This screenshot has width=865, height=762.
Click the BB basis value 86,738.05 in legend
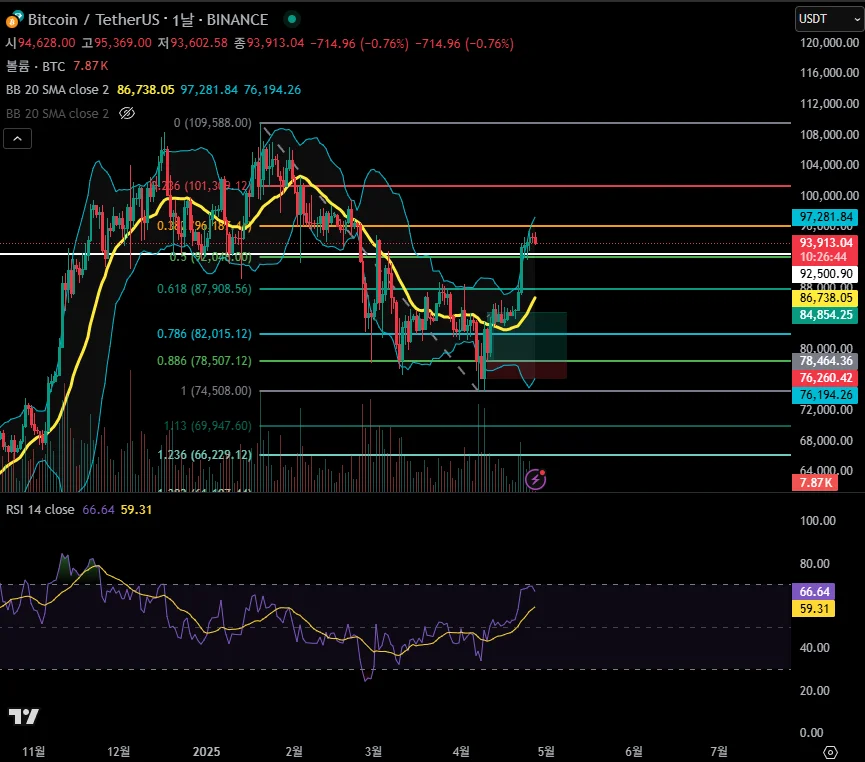[146, 89]
